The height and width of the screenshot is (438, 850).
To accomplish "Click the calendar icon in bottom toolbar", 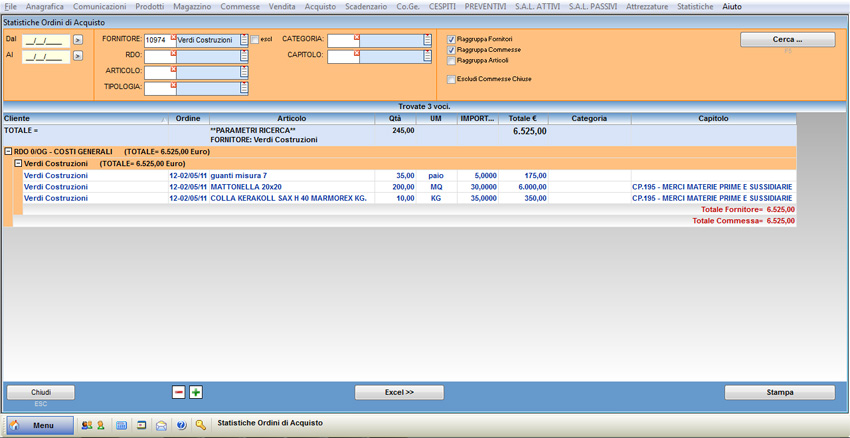I will tap(121, 425).
